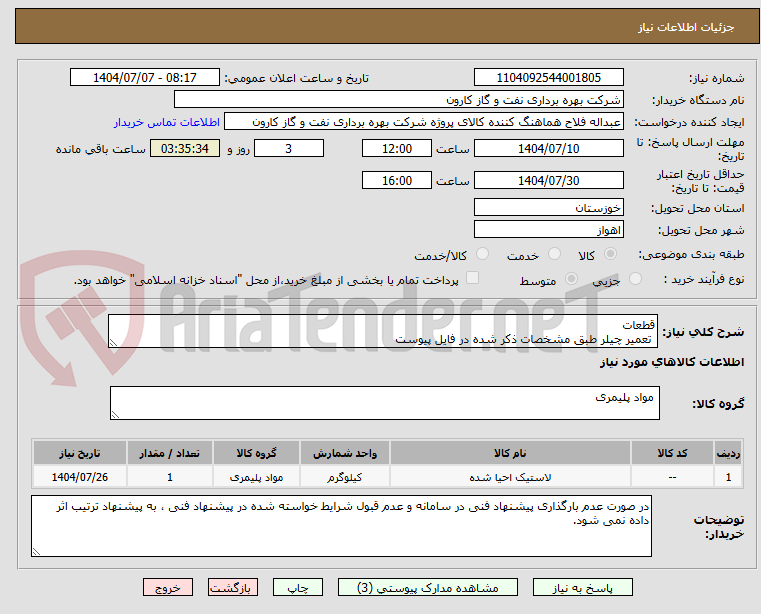Click the need number field 1104092544001805
Image resolution: width=761 pixels, height=614 pixels.
click(x=549, y=77)
